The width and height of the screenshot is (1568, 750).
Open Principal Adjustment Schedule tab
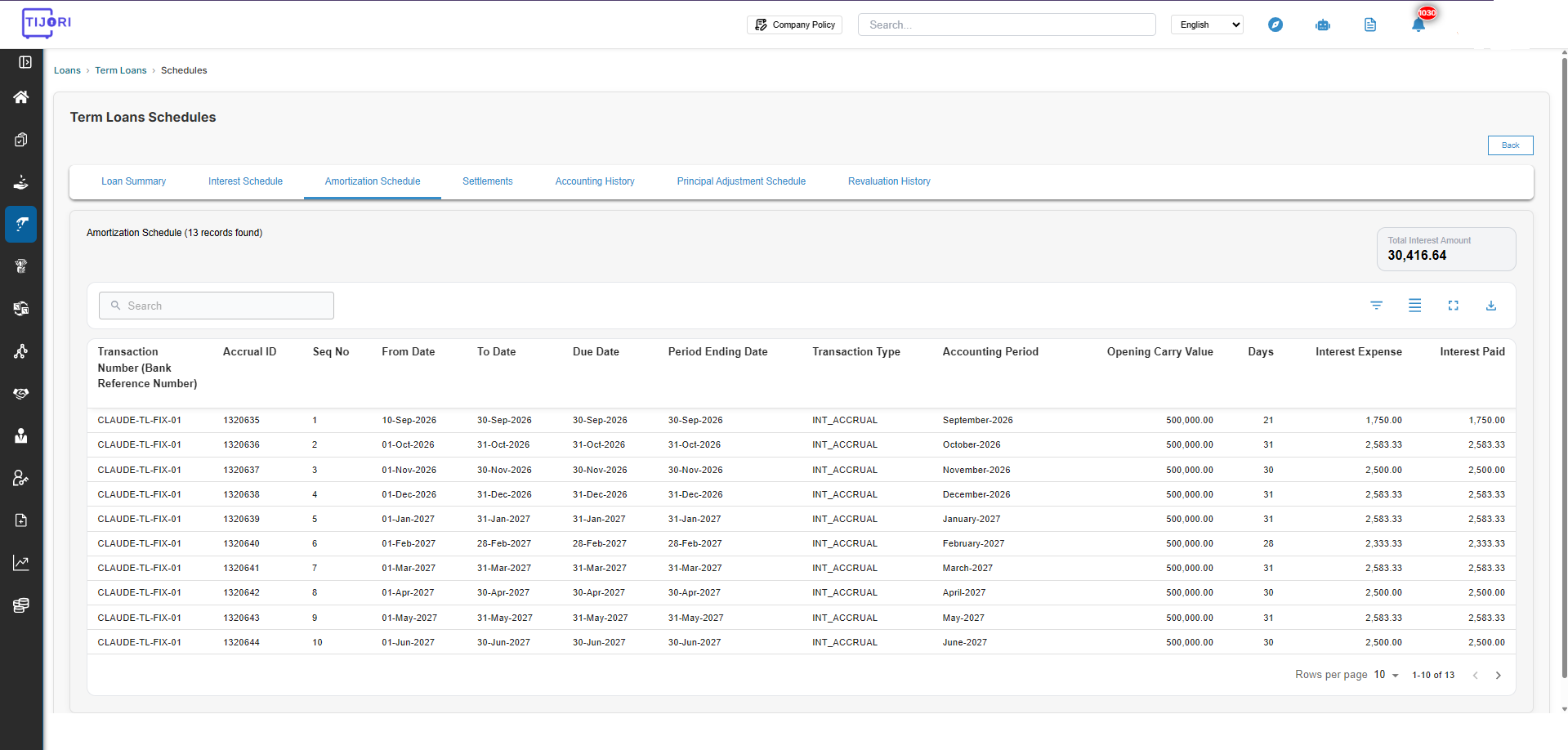741,181
